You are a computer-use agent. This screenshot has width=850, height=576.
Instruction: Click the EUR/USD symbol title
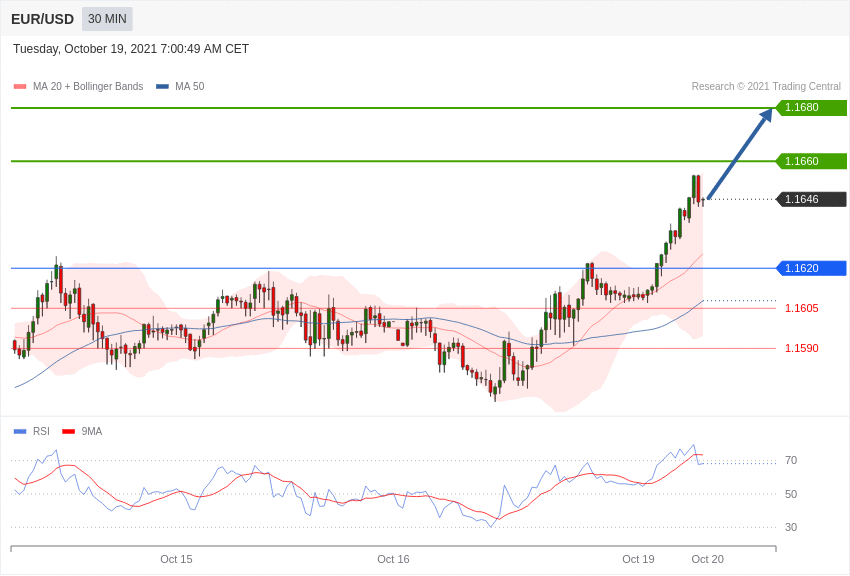click(x=42, y=20)
